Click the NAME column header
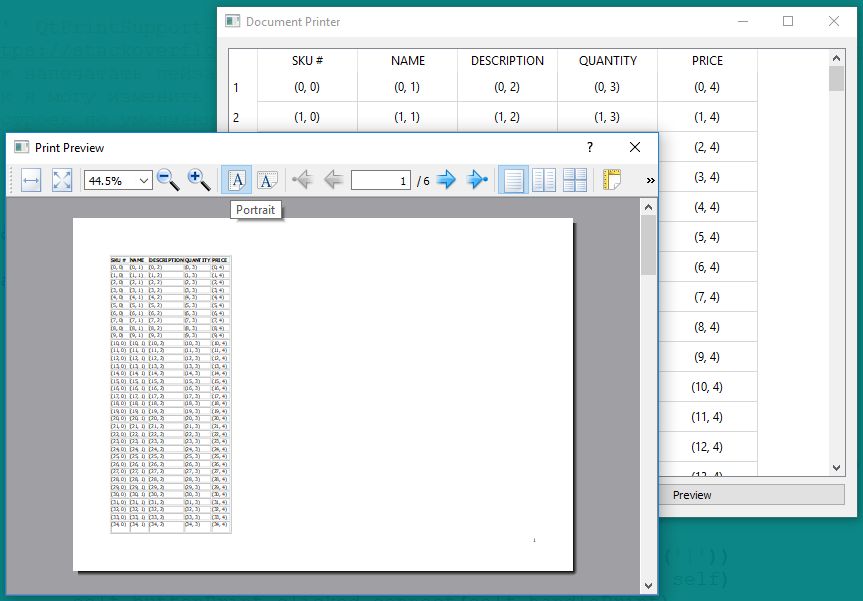863x601 pixels. pyautogui.click(x=408, y=61)
